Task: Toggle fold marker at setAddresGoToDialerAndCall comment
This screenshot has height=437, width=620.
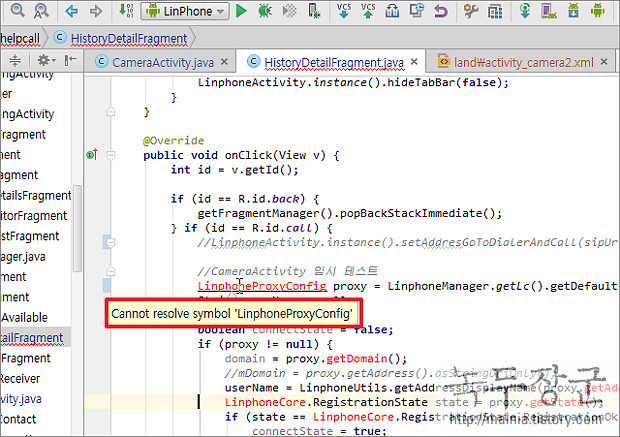Action: pos(111,242)
